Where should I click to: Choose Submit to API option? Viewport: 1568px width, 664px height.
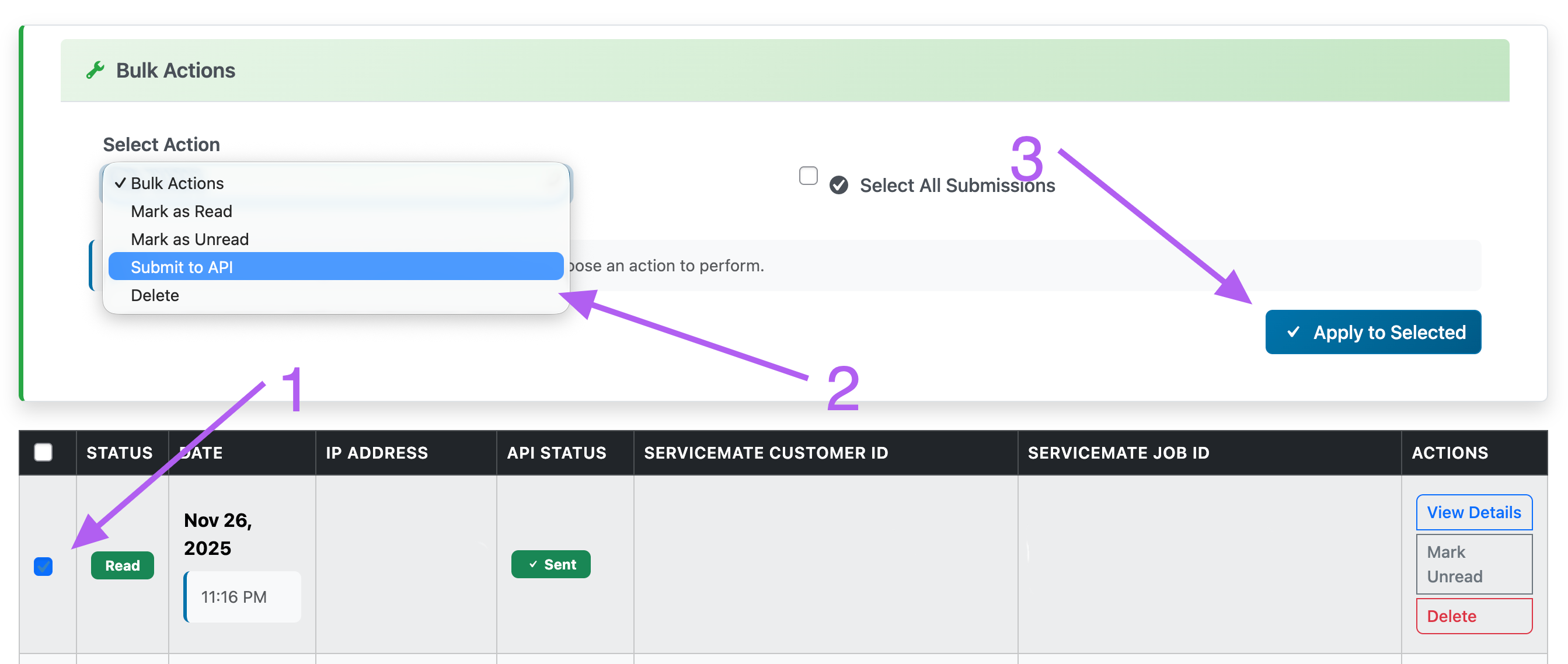coord(182,267)
